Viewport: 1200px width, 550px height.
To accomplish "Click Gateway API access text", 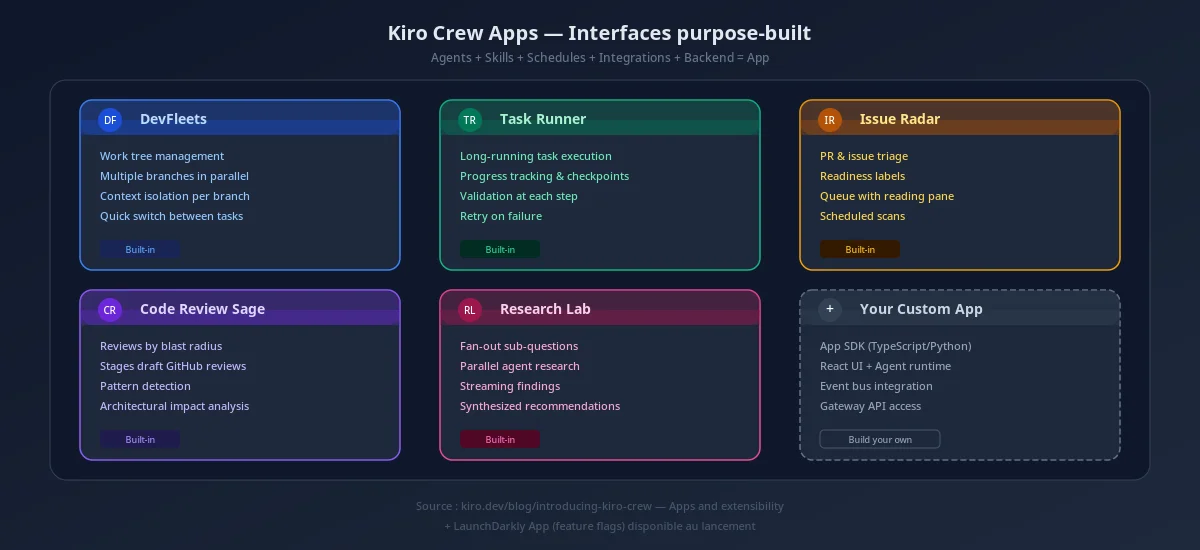I will pos(870,406).
